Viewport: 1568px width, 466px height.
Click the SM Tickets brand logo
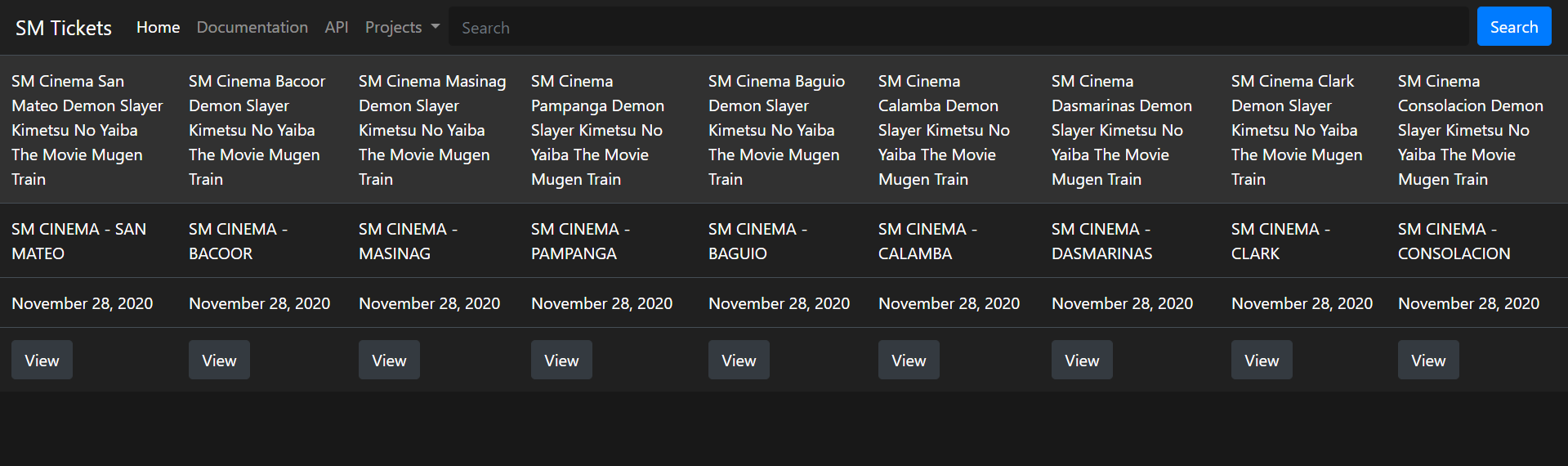pos(64,28)
